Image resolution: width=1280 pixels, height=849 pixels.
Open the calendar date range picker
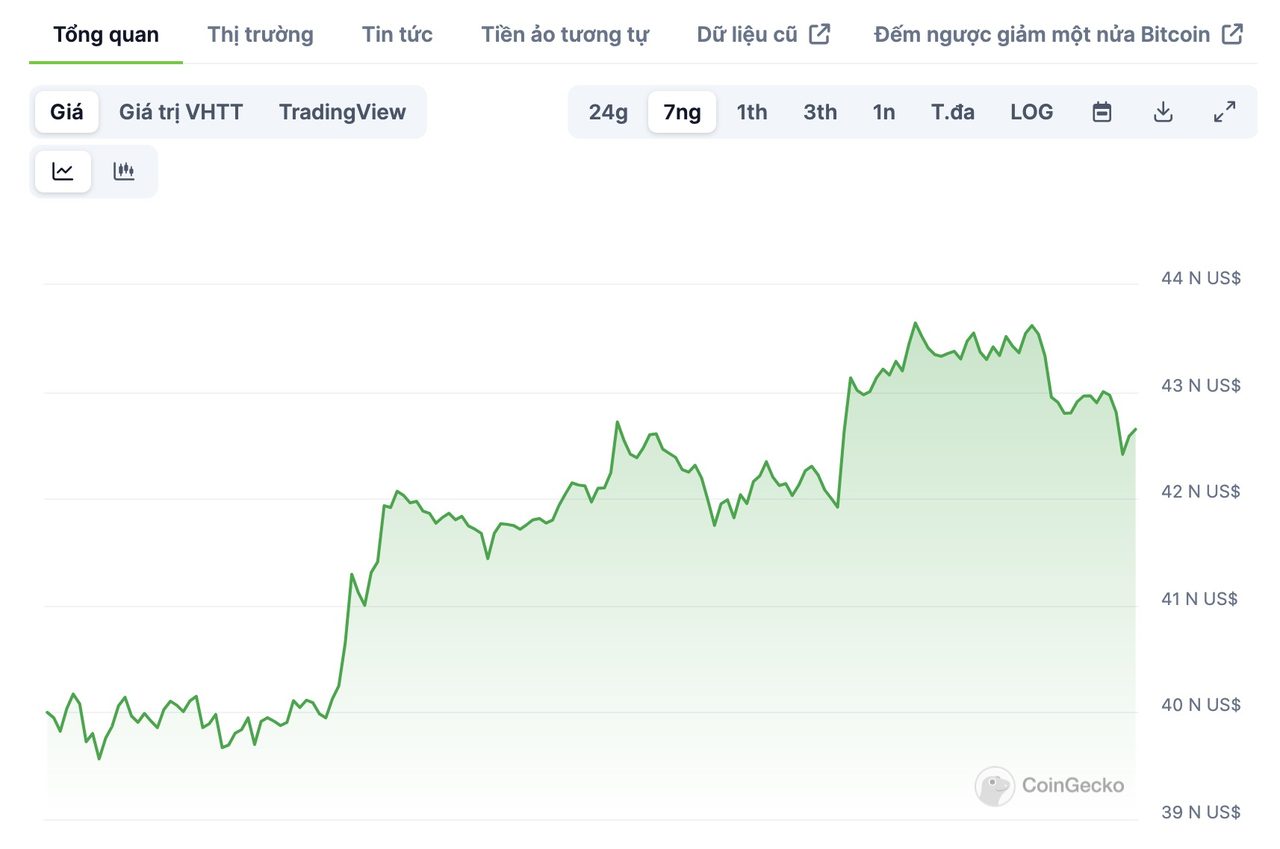coord(1102,112)
